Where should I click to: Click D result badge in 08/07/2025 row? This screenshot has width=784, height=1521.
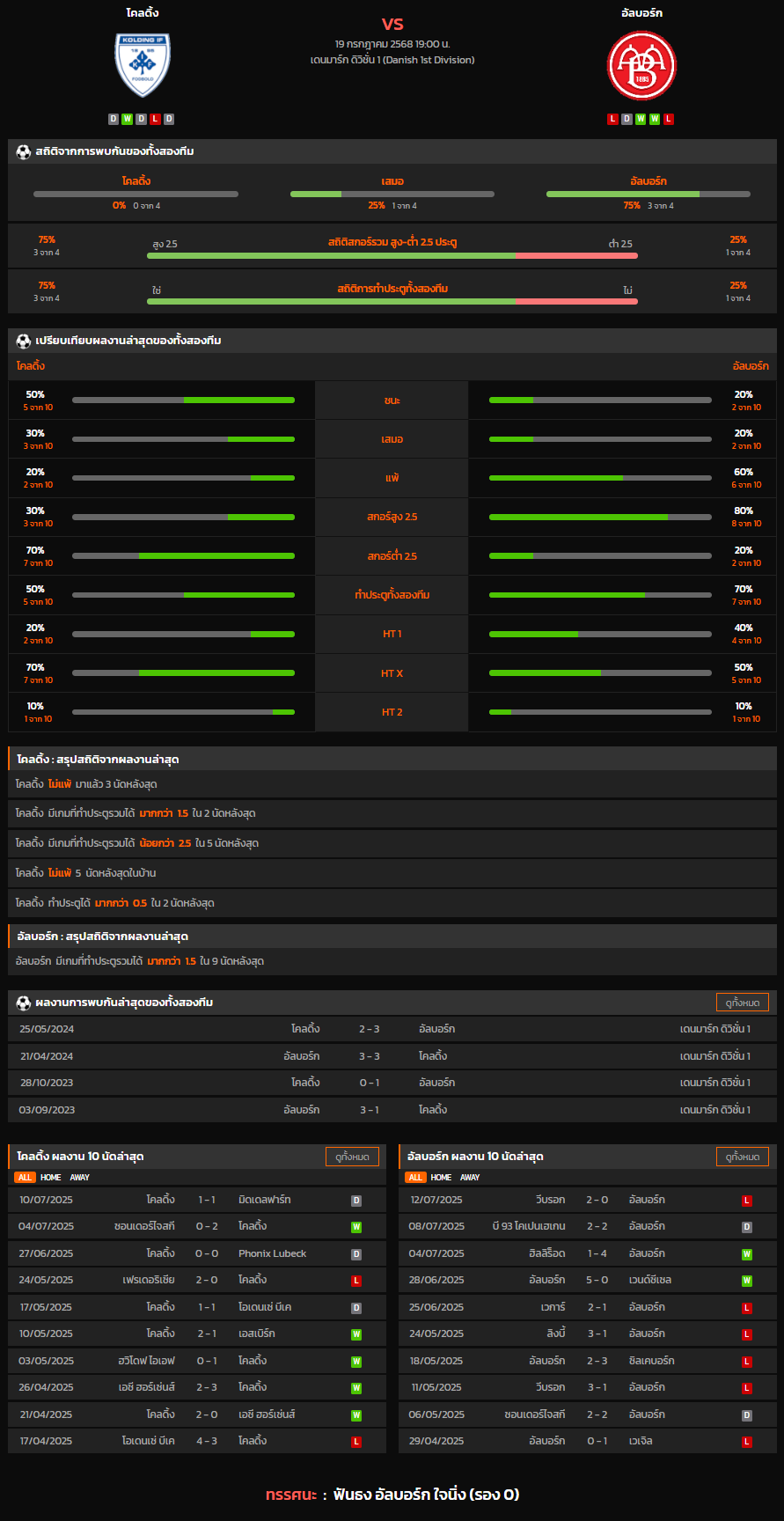click(747, 1227)
